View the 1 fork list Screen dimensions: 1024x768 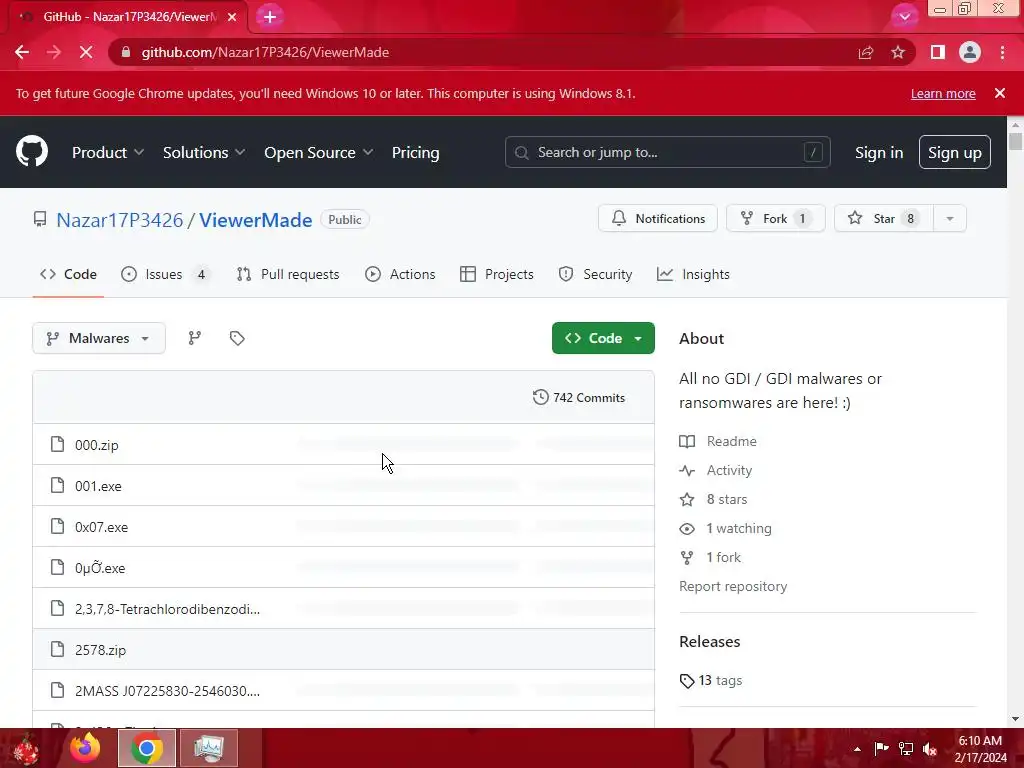pyautogui.click(x=710, y=558)
